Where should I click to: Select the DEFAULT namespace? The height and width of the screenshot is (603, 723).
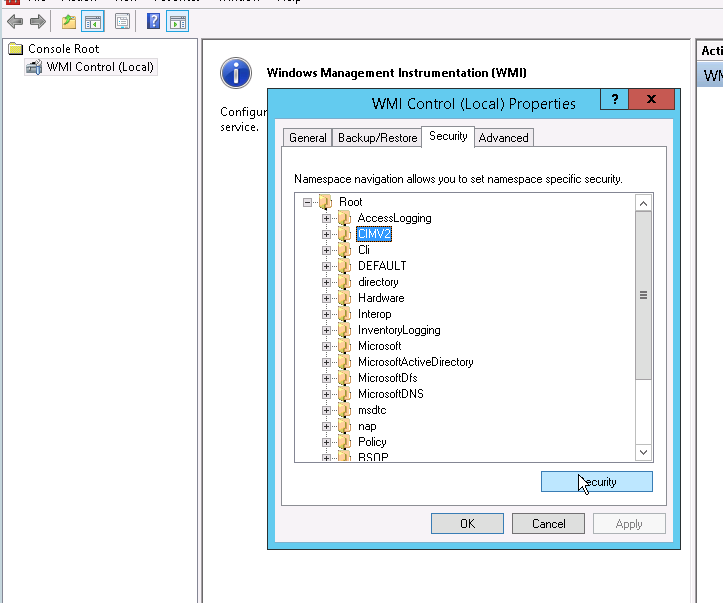pos(382,266)
